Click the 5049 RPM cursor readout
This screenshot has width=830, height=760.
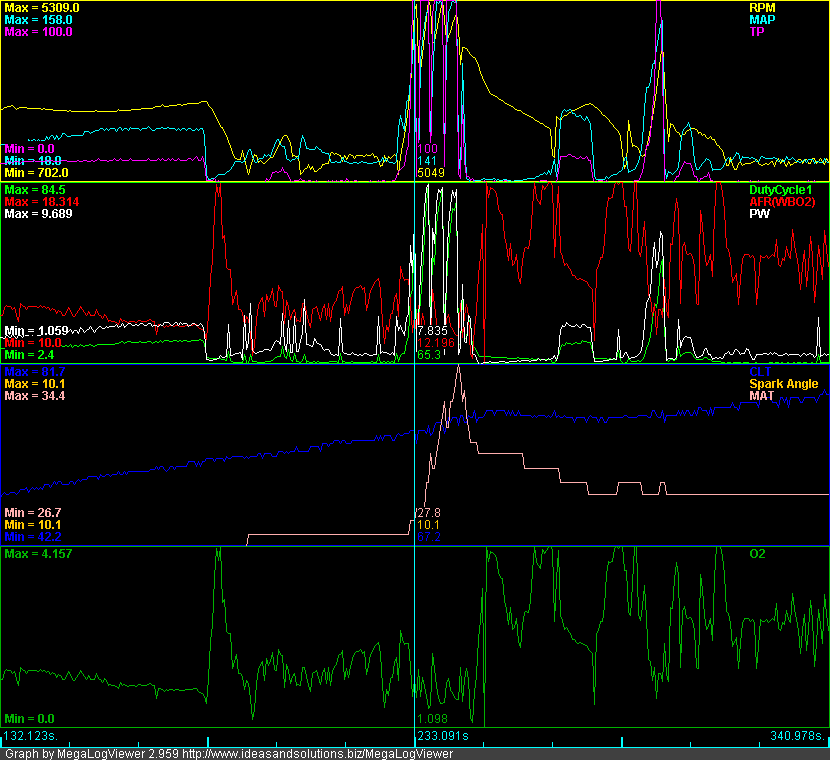(x=430, y=173)
